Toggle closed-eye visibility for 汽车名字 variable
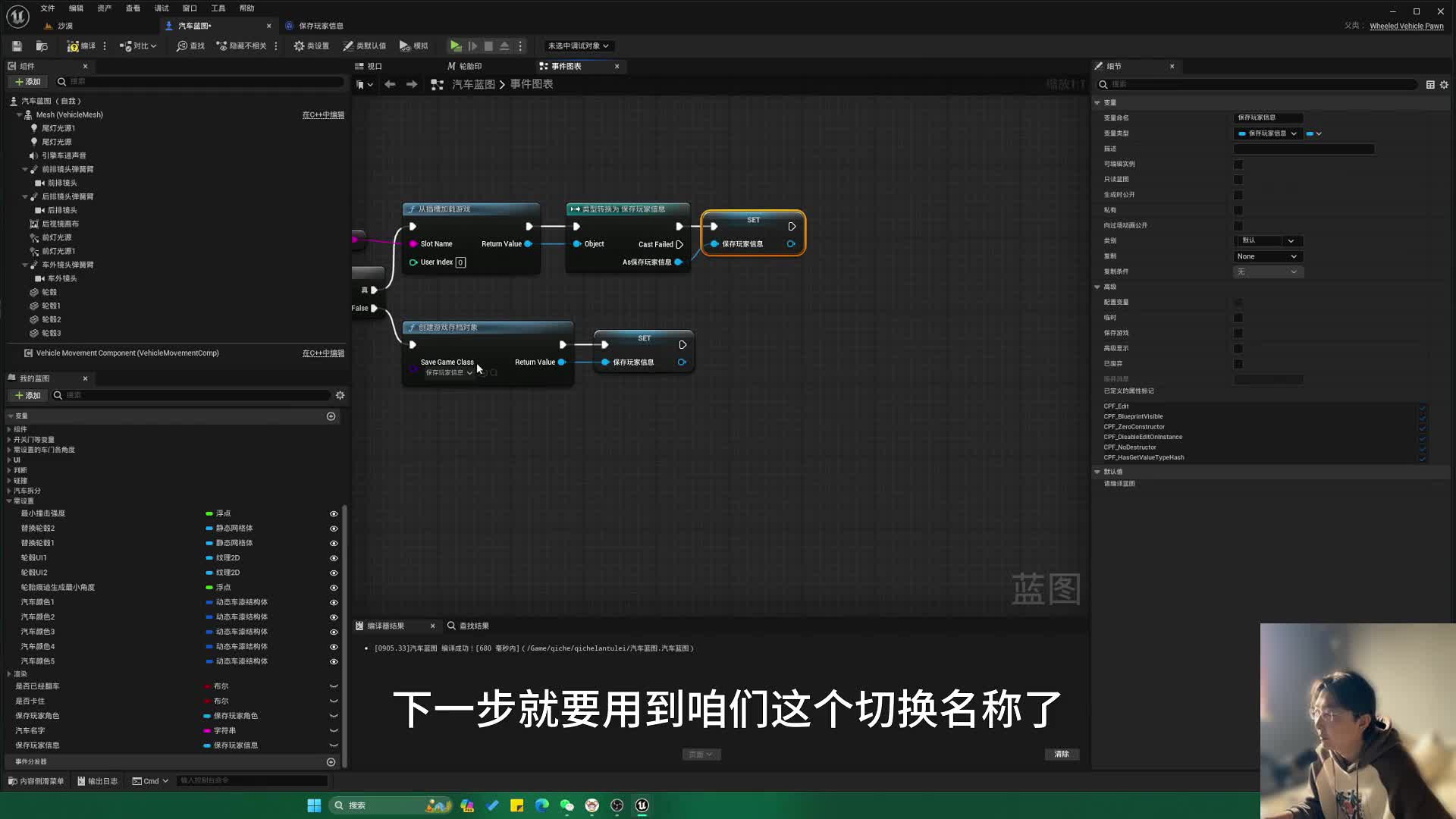Image resolution: width=1456 pixels, height=819 pixels. pos(334,731)
